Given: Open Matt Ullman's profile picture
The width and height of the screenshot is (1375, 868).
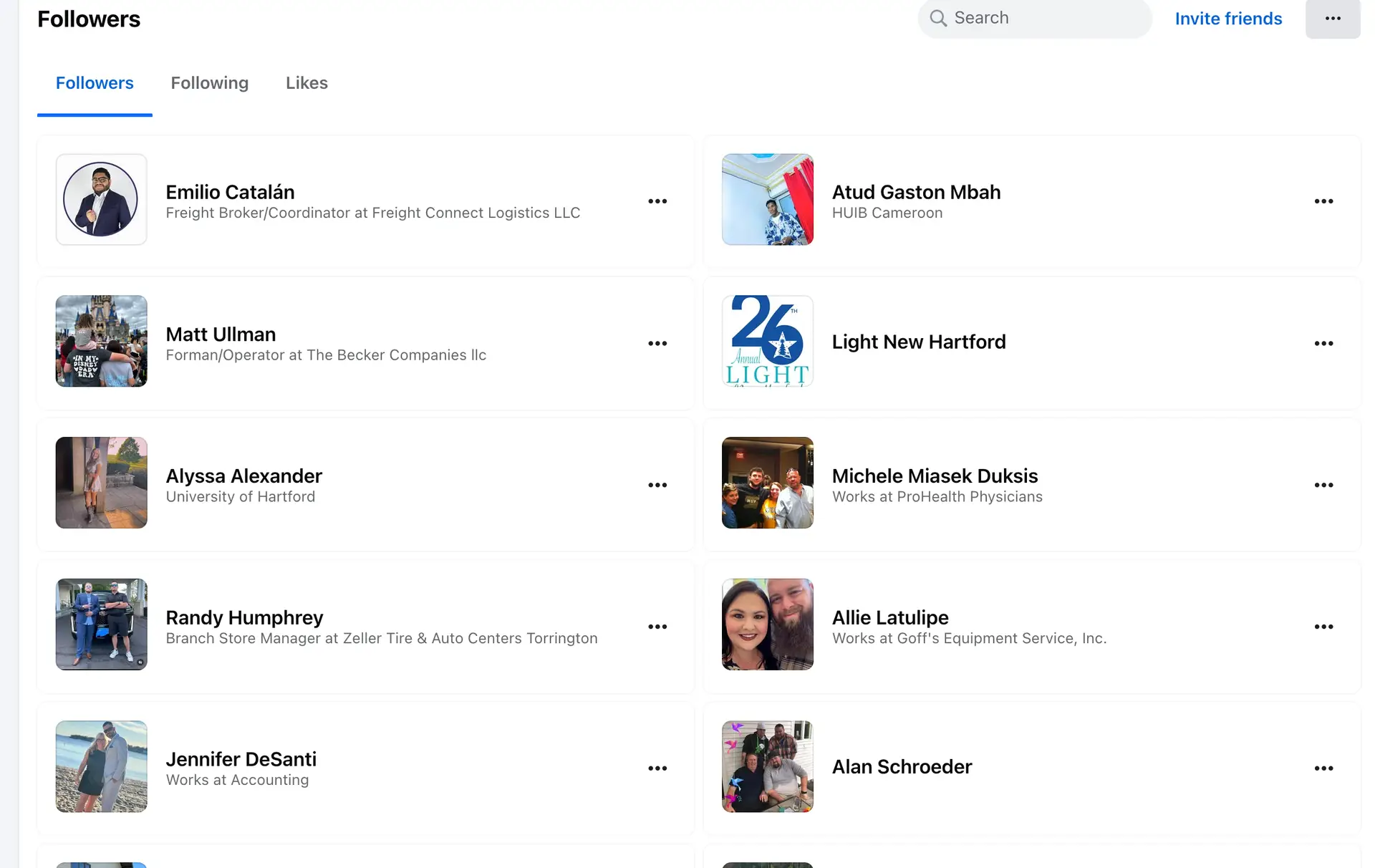Looking at the screenshot, I should tap(102, 341).
